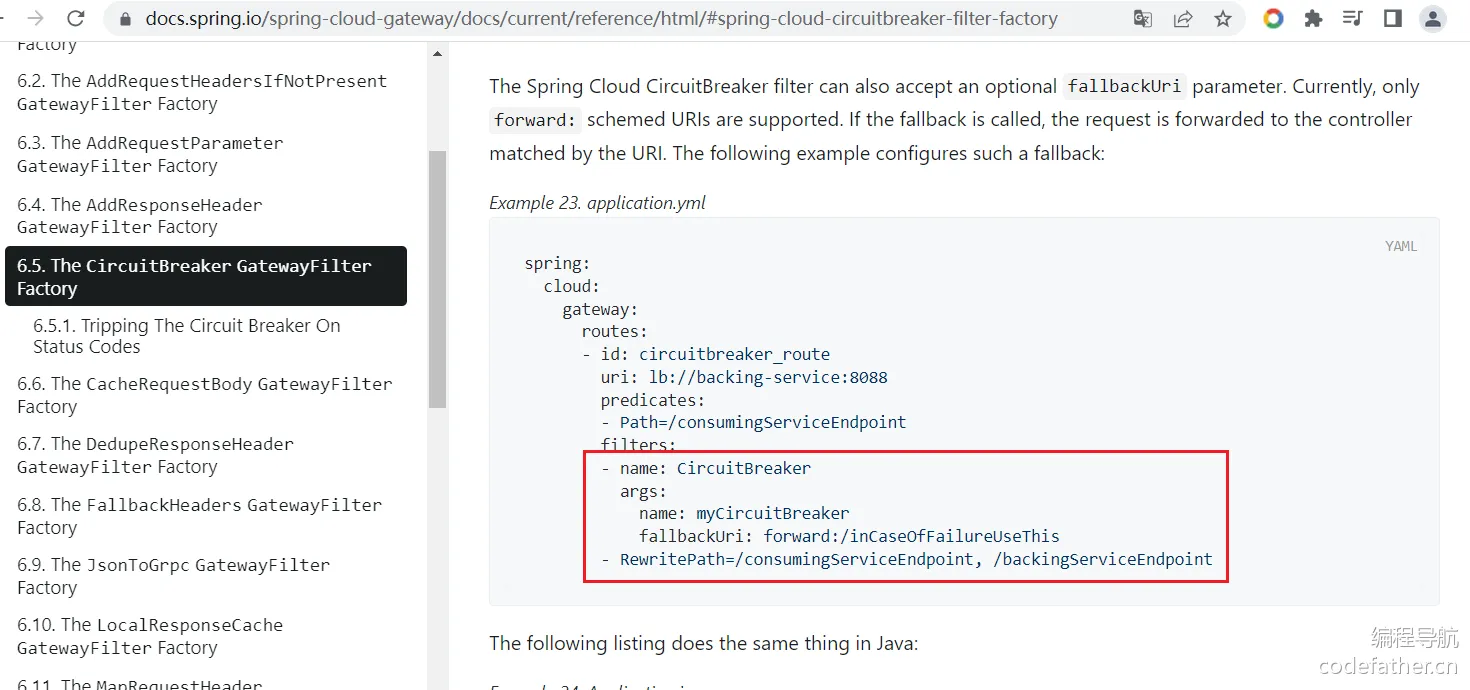Click the 'spring:' code line
Image resolution: width=1470 pixels, height=690 pixels.
(557, 264)
